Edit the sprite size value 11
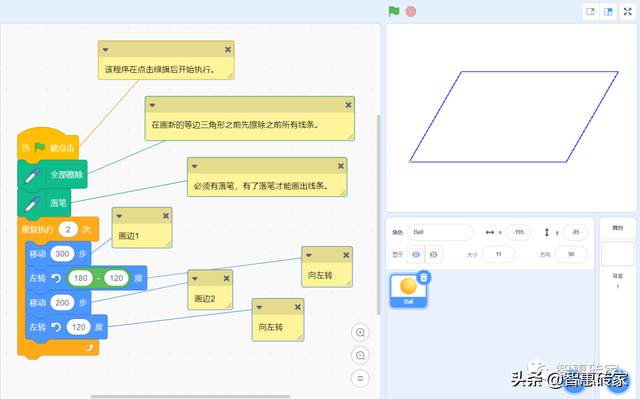Viewport: 640px width, 399px height. tap(498, 254)
